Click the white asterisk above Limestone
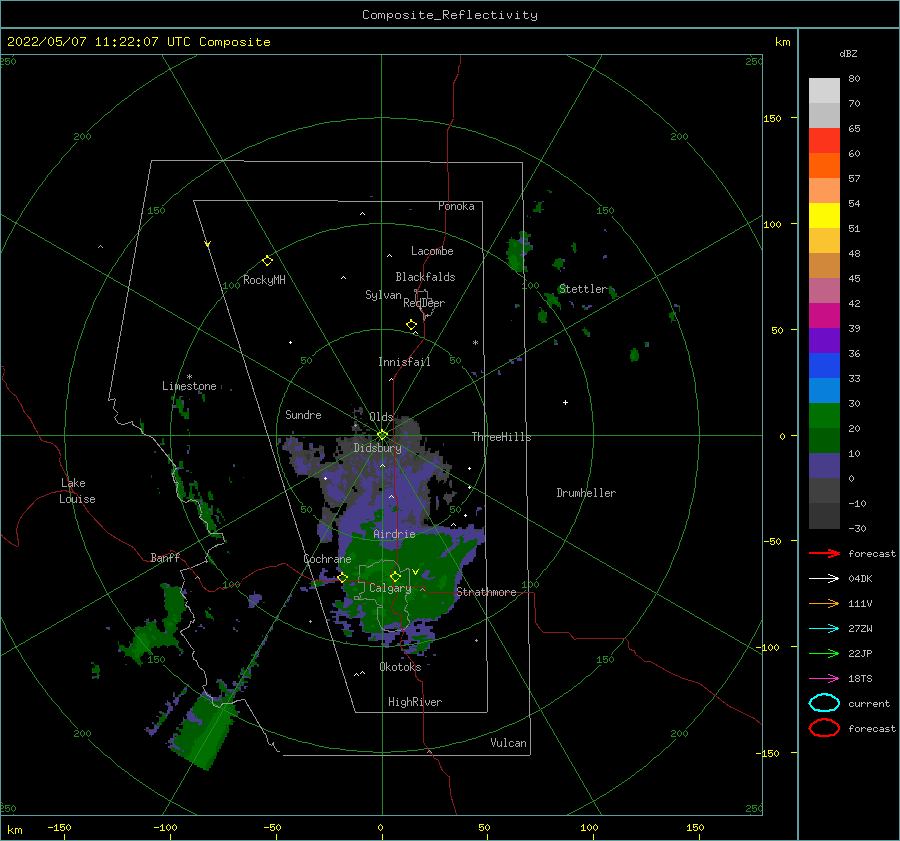Screen dimensions: 900x841 [189, 377]
